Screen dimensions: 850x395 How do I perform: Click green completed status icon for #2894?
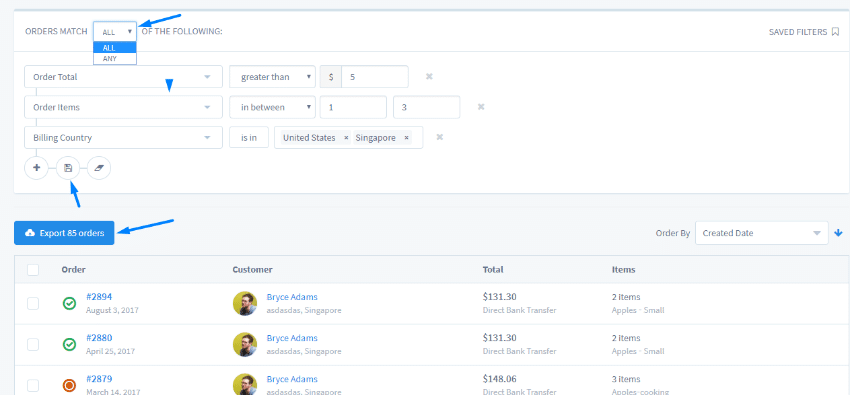69,303
